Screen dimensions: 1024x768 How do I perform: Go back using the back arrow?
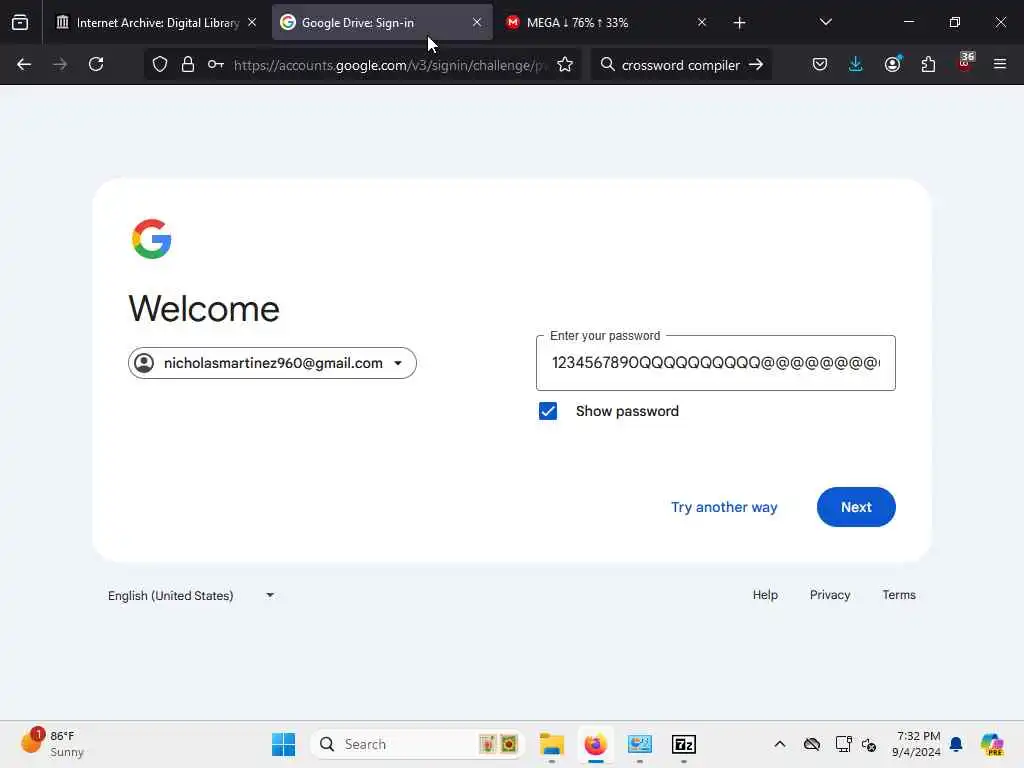coord(24,64)
